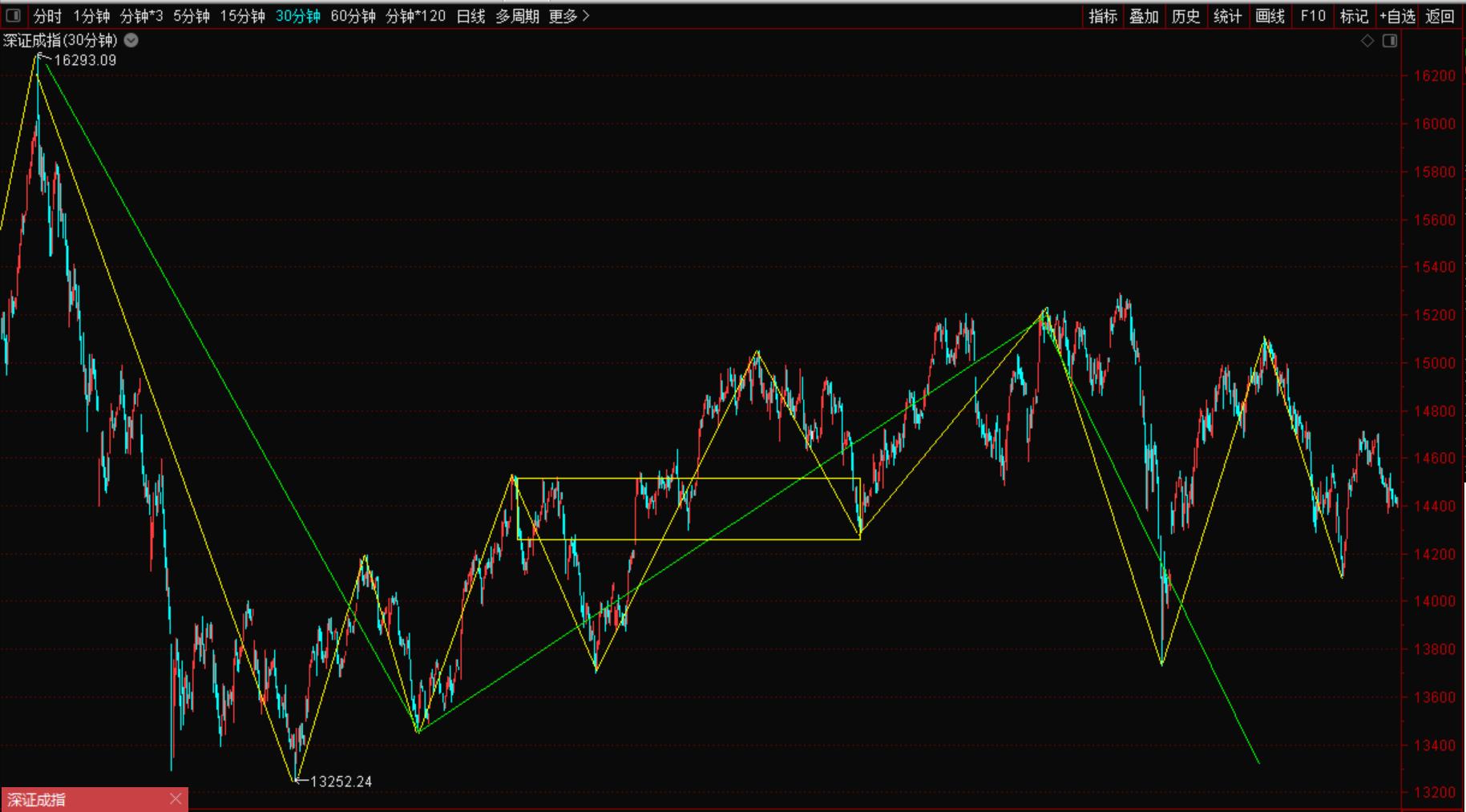Click the 16293.09 high price label
The height and width of the screenshot is (812, 1466).
[x=85, y=60]
